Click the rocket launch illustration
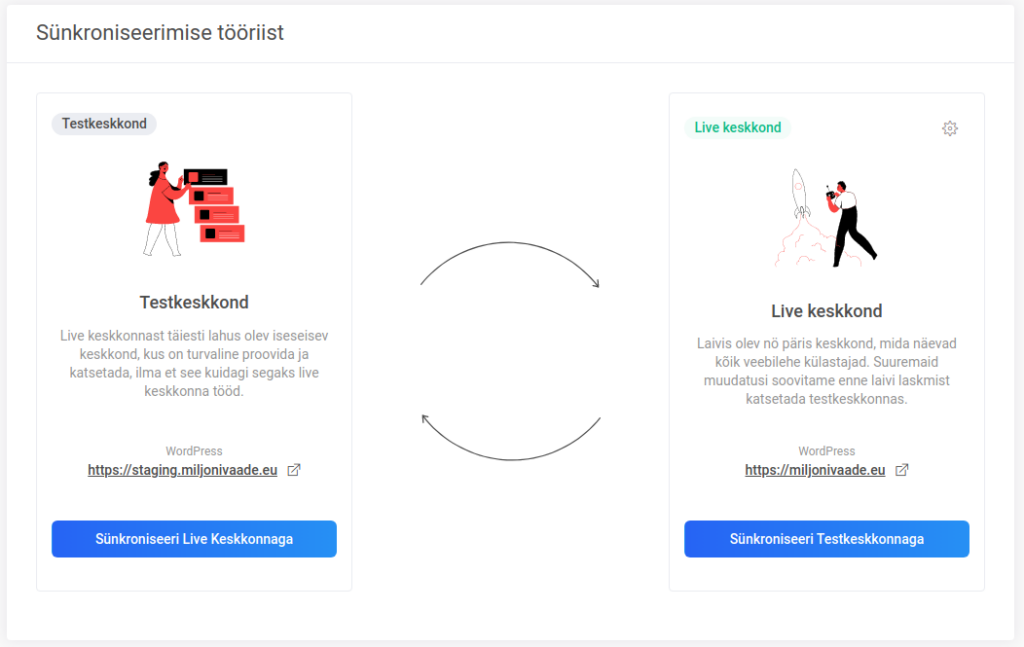Image resolution: width=1024 pixels, height=647 pixels. coord(826,218)
